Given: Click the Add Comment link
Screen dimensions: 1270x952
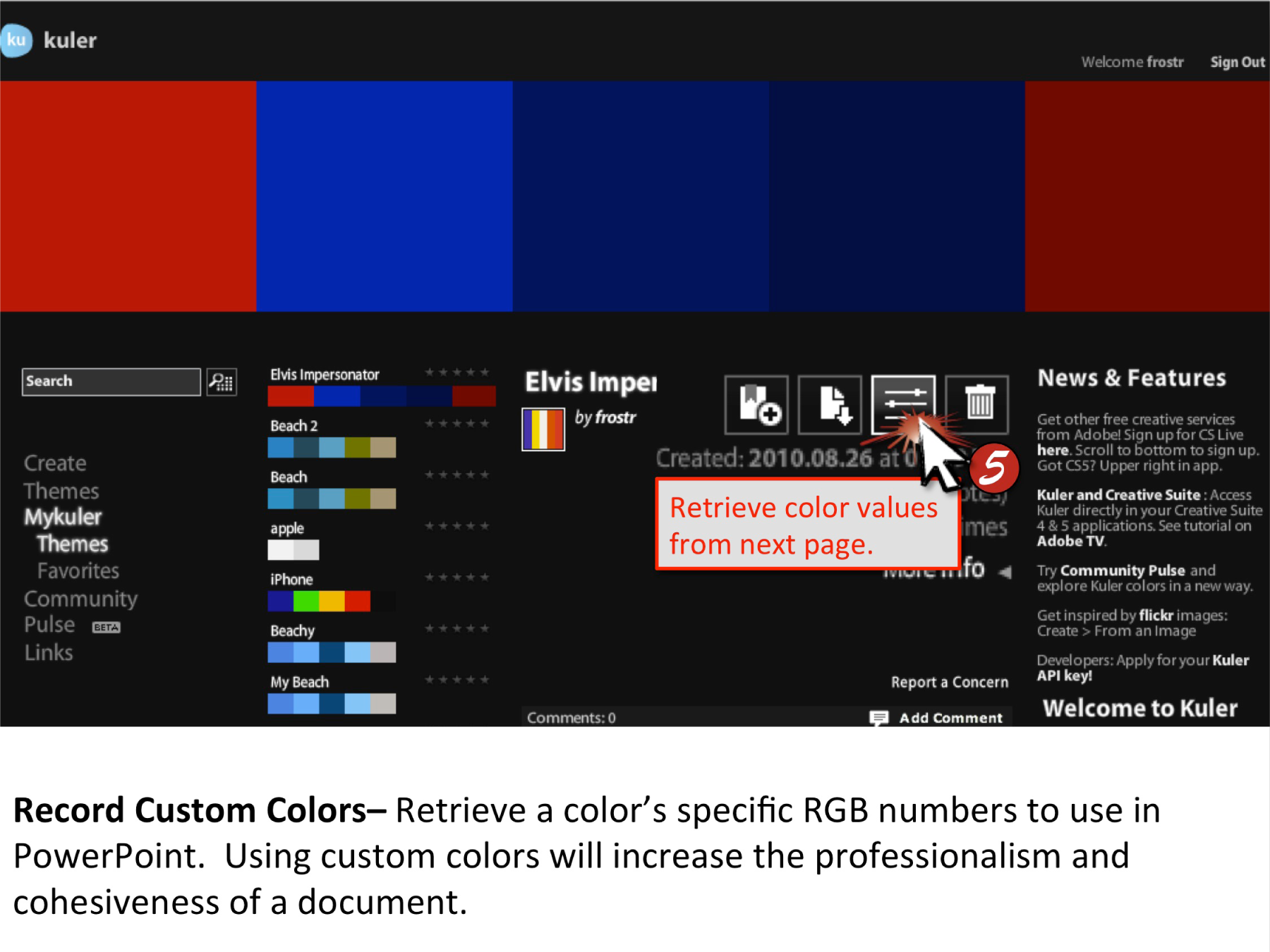Looking at the screenshot, I should (x=950, y=718).
